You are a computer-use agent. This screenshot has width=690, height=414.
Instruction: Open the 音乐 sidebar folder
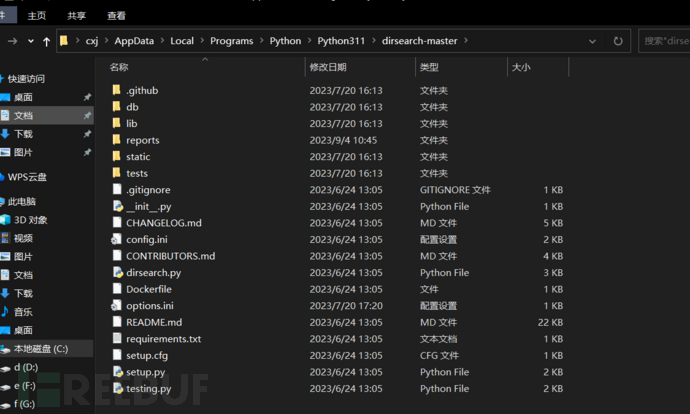23,312
